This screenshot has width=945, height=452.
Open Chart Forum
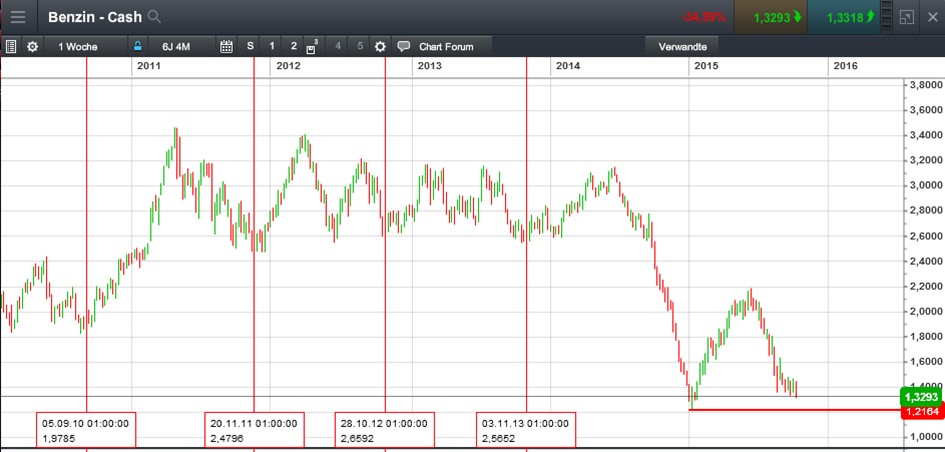443,46
